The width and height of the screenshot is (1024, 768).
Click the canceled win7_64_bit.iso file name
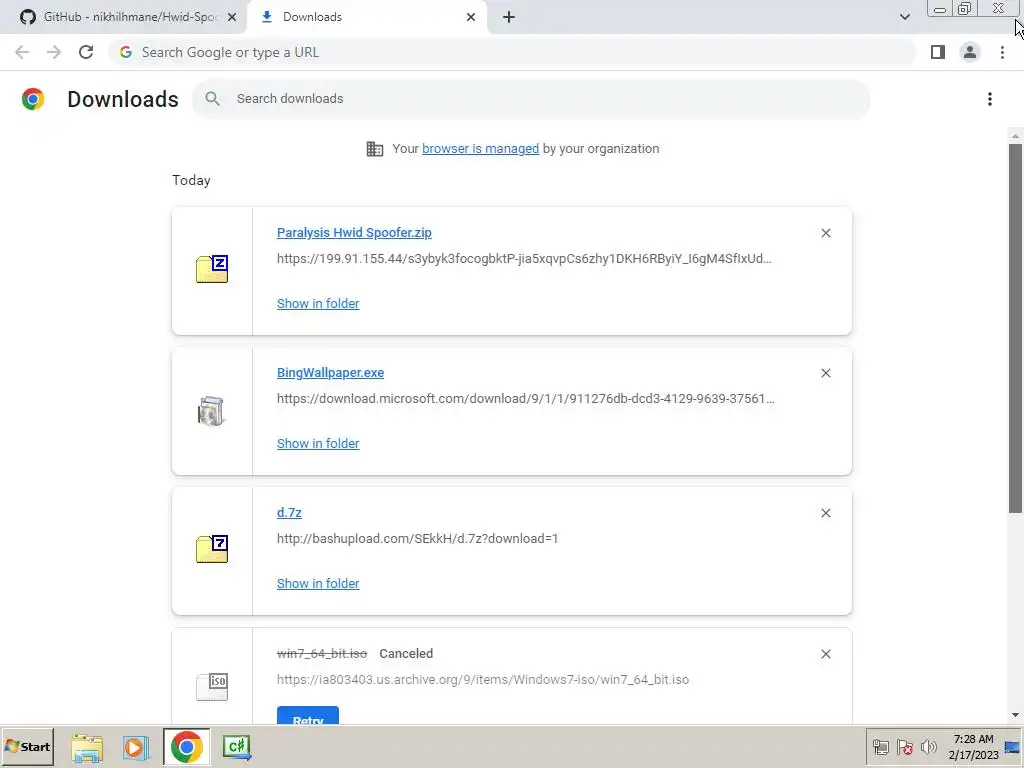[322, 654]
